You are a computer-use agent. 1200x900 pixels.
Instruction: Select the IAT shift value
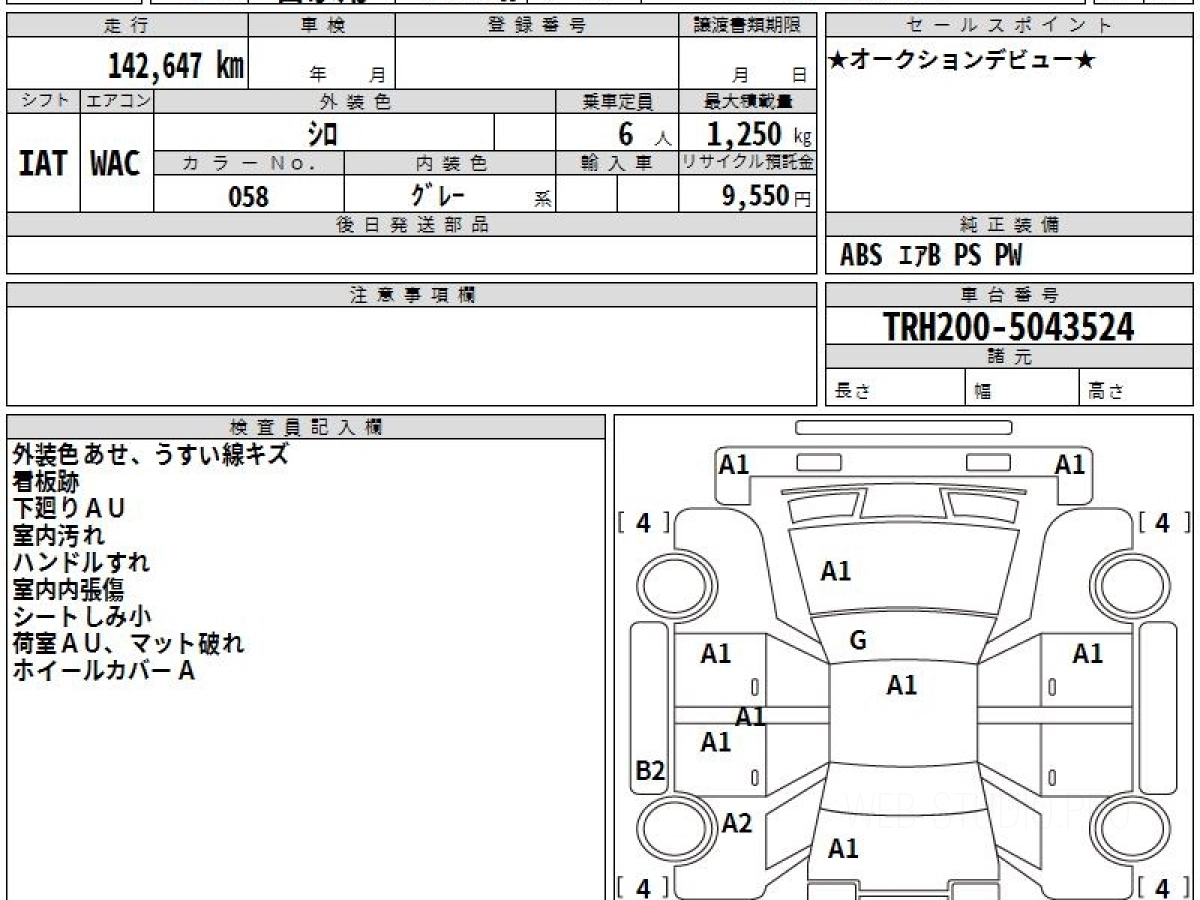pos(43,164)
